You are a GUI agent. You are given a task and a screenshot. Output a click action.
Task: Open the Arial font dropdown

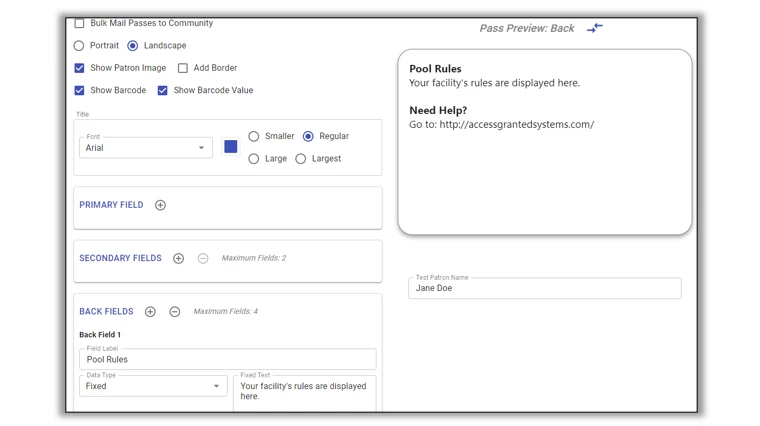pos(146,148)
